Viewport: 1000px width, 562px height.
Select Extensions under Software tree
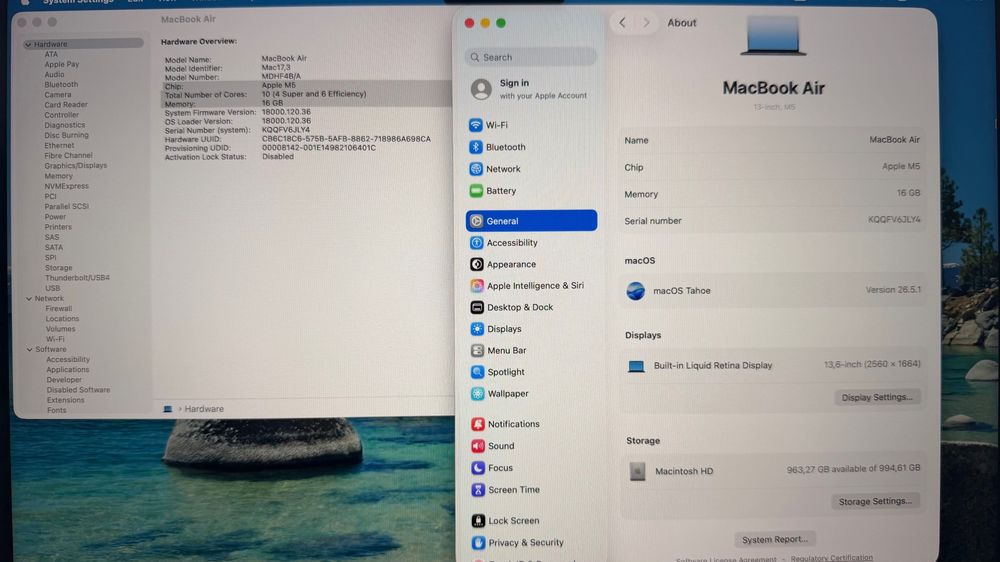[x=65, y=400]
